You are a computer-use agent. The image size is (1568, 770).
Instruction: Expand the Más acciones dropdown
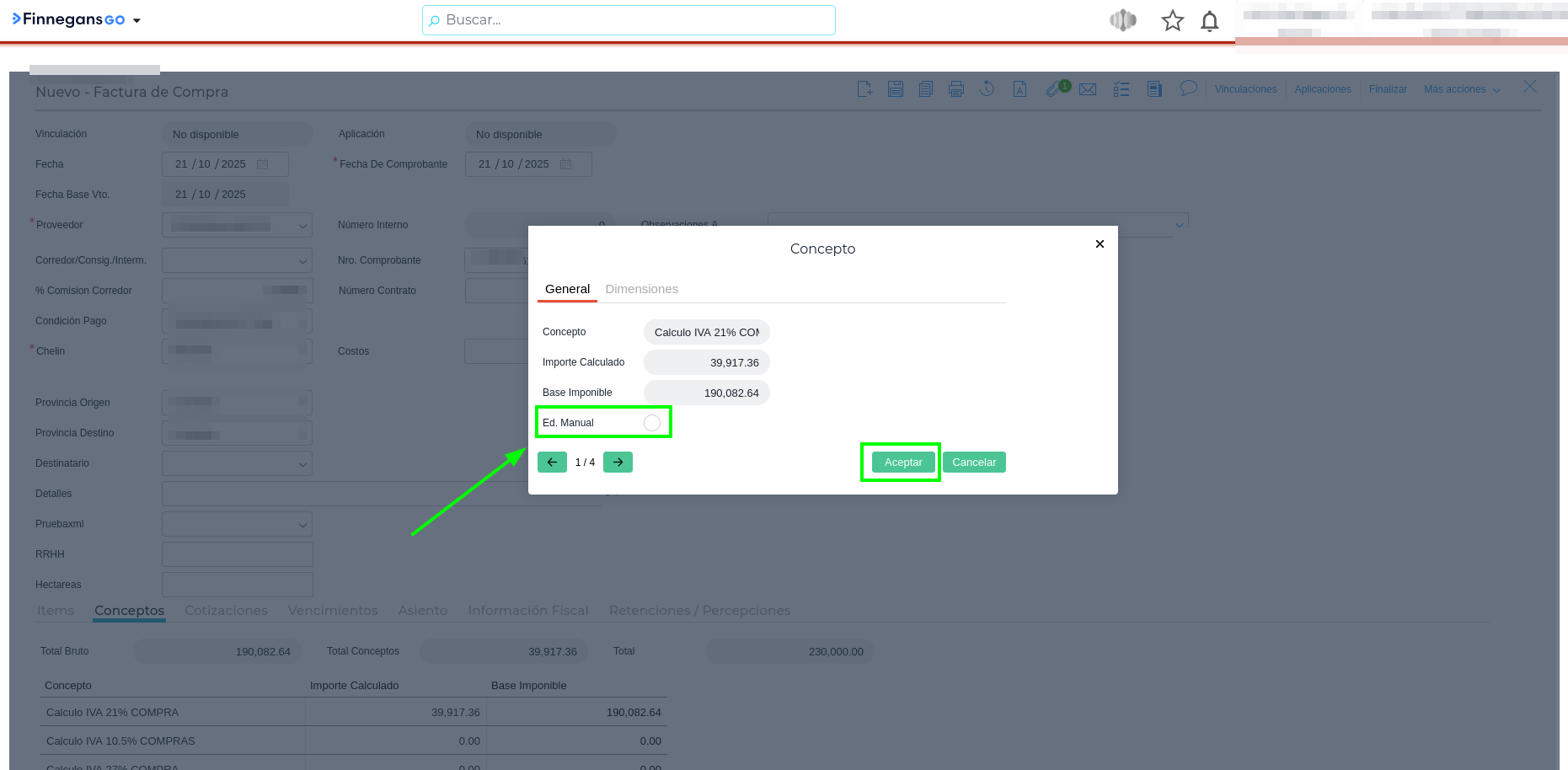click(1462, 89)
